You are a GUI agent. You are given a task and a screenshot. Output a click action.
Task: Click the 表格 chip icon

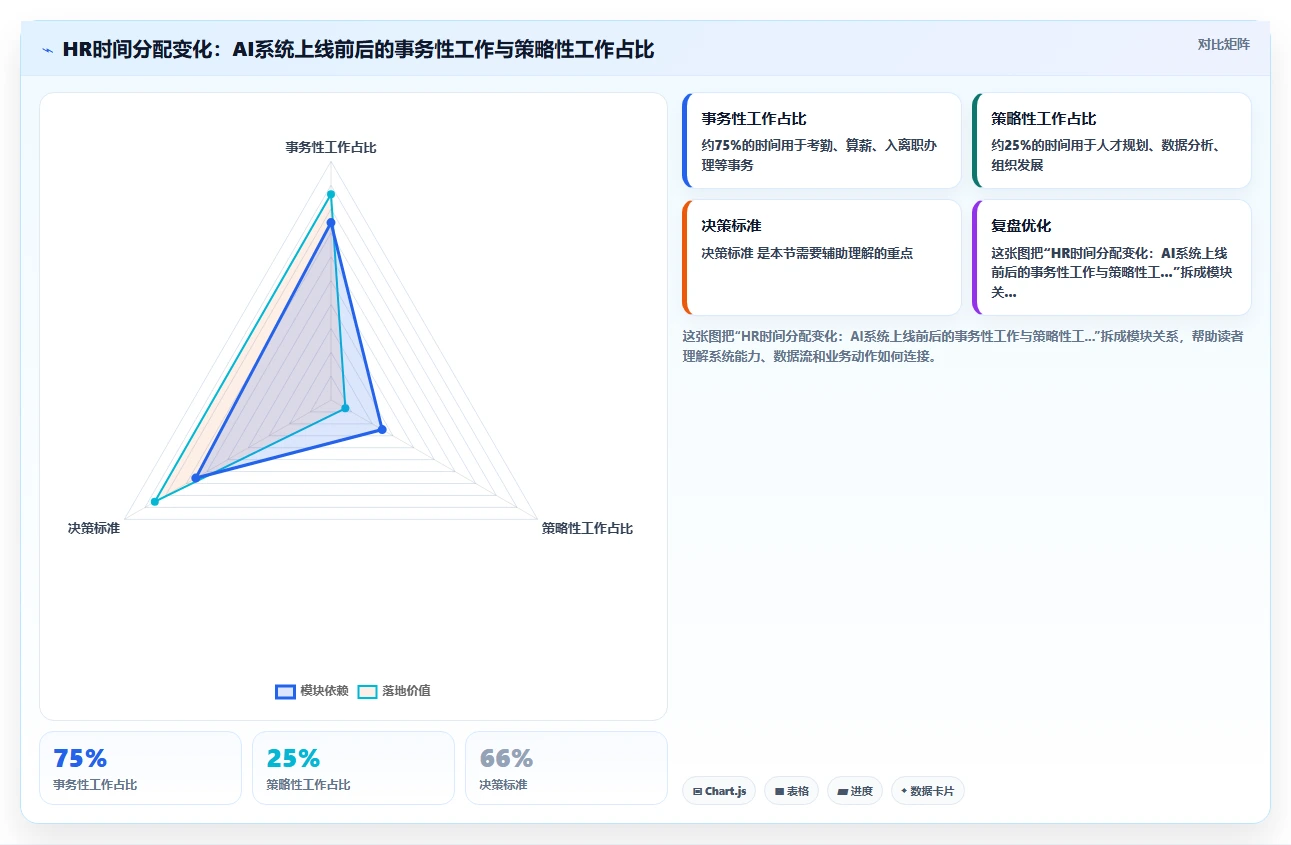pyautogui.click(x=779, y=791)
